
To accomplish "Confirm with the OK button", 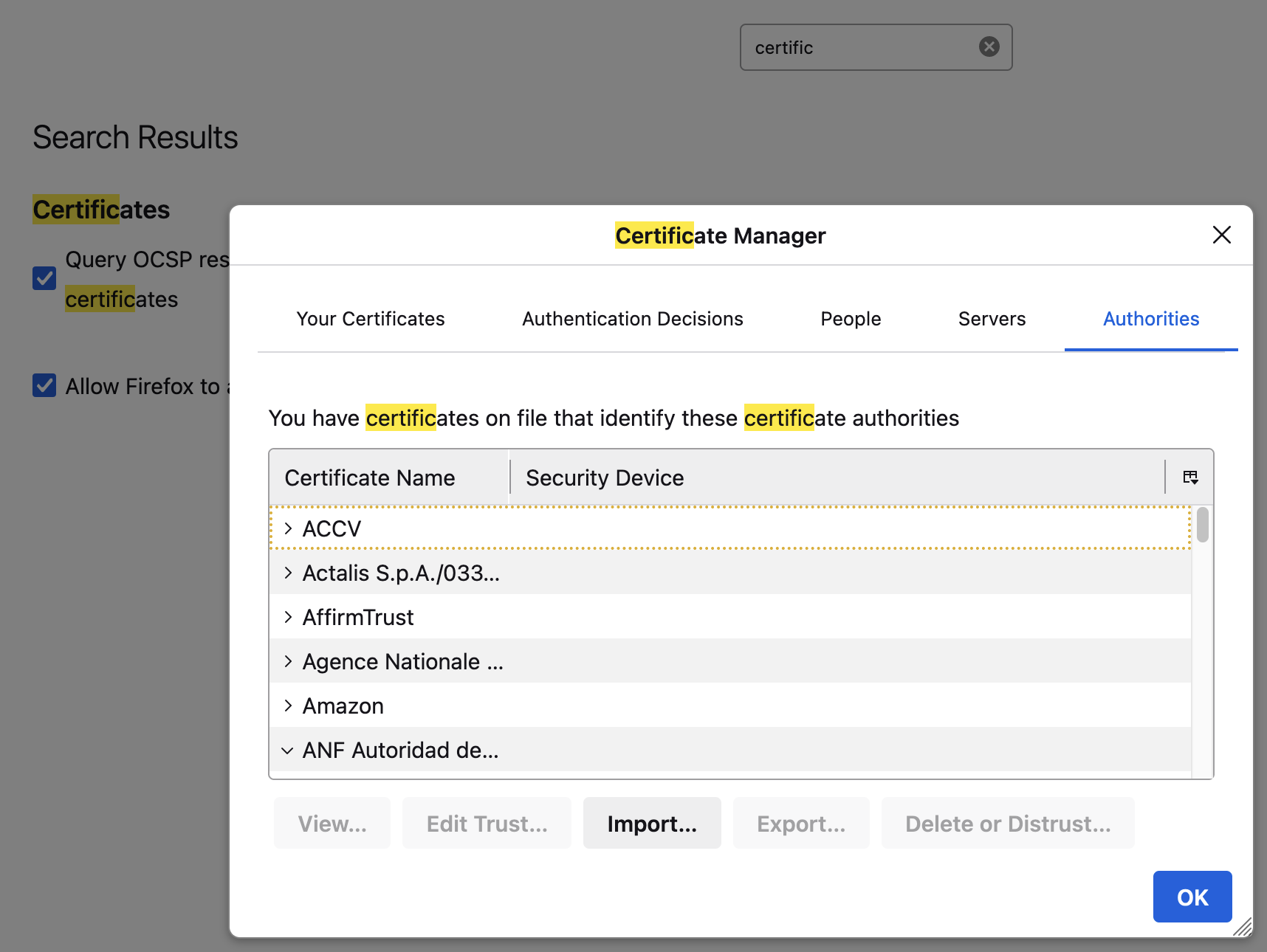I will [x=1192, y=897].
